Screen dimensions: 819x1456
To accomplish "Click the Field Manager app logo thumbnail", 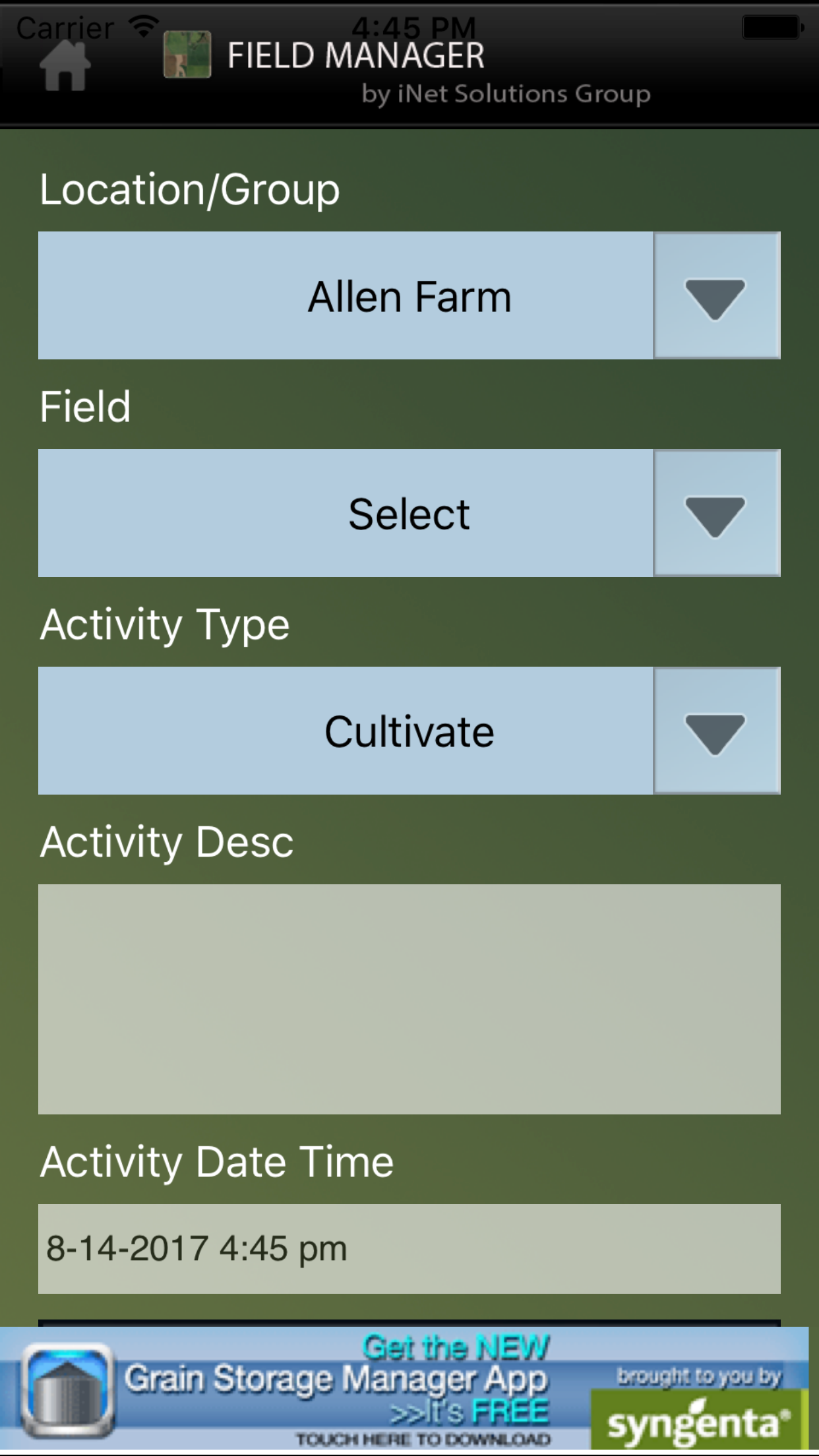I will [187, 55].
